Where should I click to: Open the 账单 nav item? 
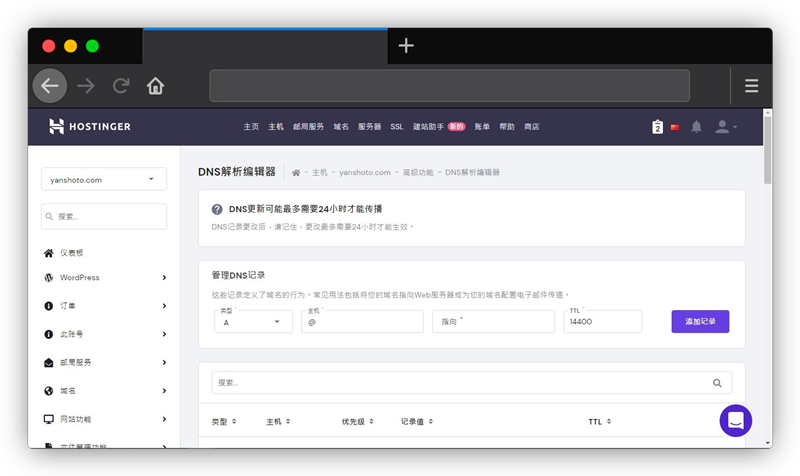pyautogui.click(x=482, y=127)
